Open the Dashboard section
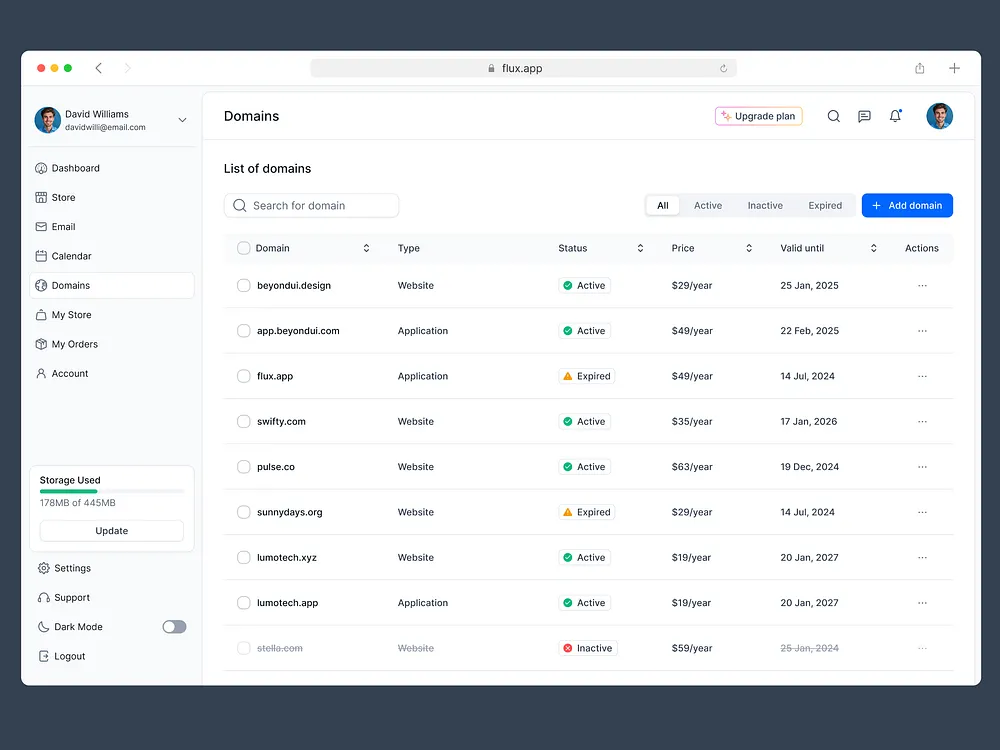The width and height of the screenshot is (1000, 750). point(75,168)
